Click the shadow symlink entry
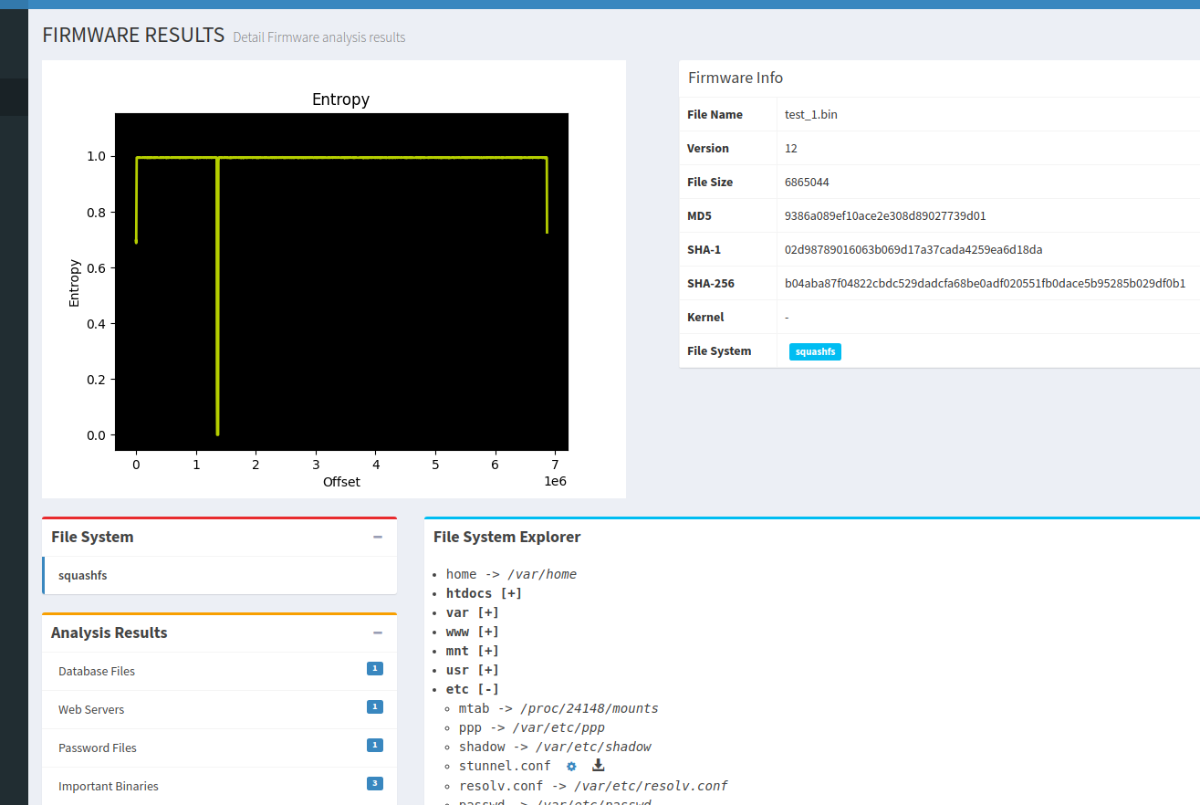 click(x=555, y=747)
